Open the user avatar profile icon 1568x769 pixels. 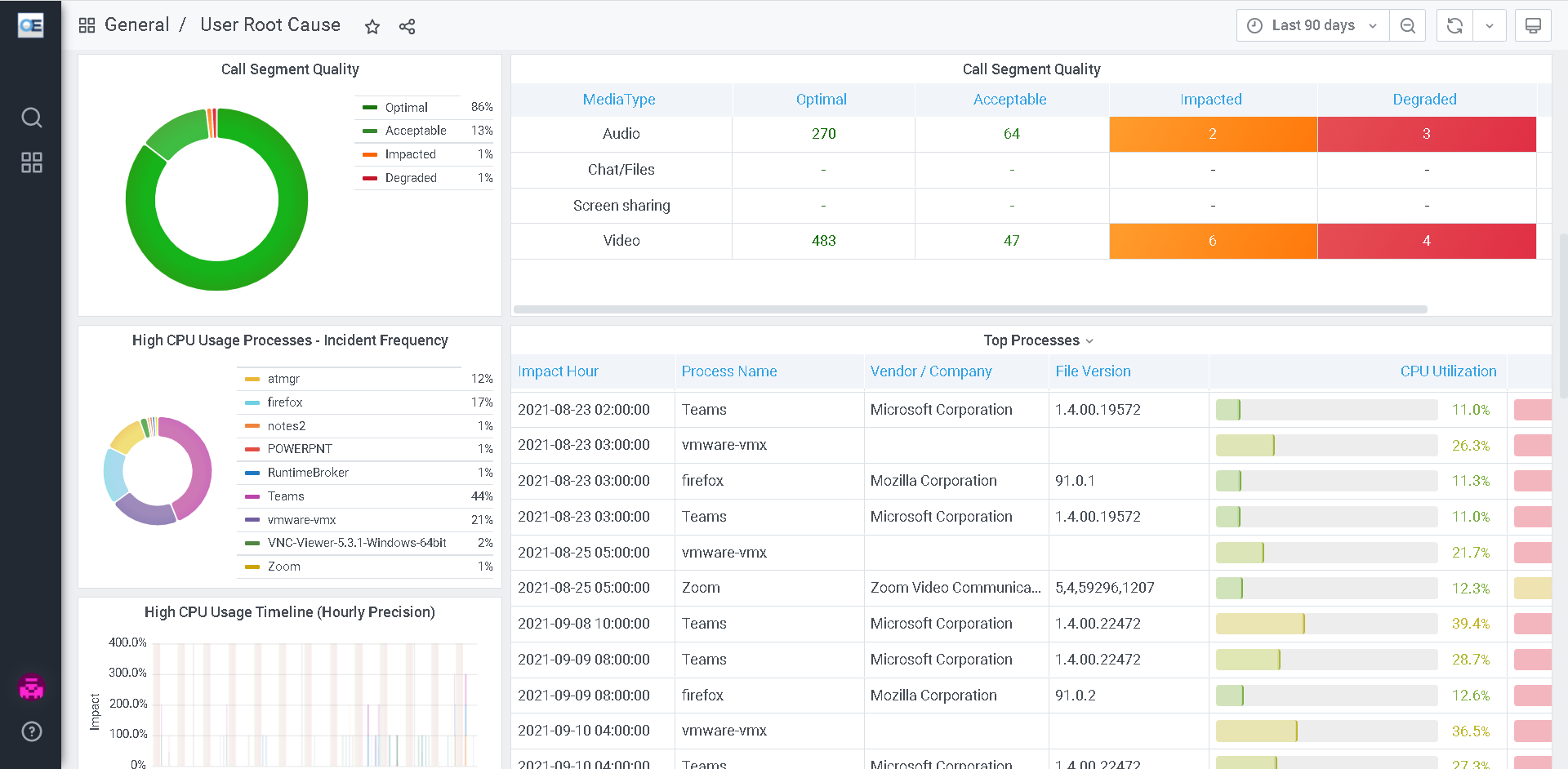pos(31,688)
